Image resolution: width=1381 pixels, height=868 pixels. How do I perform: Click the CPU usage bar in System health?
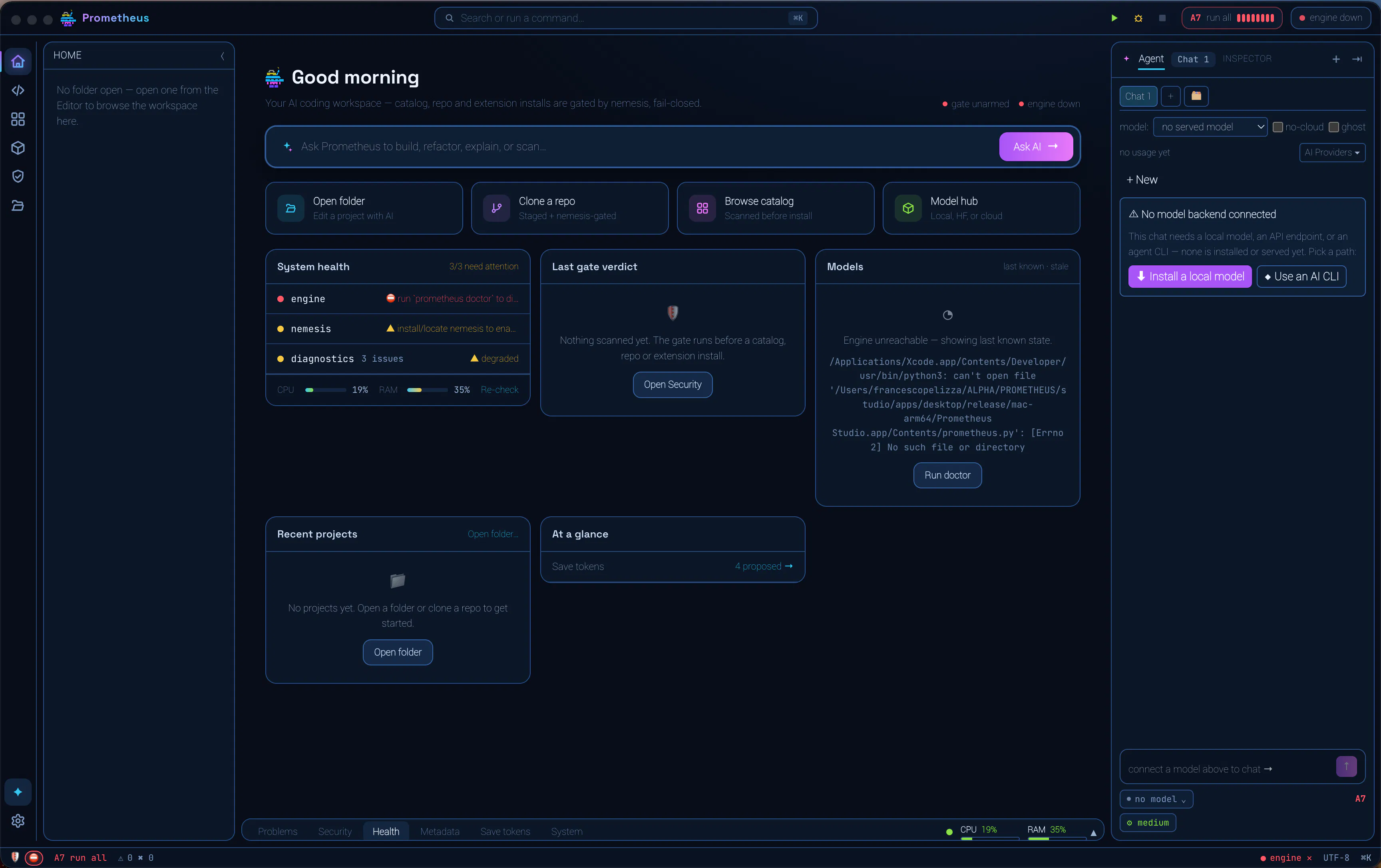pyautogui.click(x=325, y=390)
